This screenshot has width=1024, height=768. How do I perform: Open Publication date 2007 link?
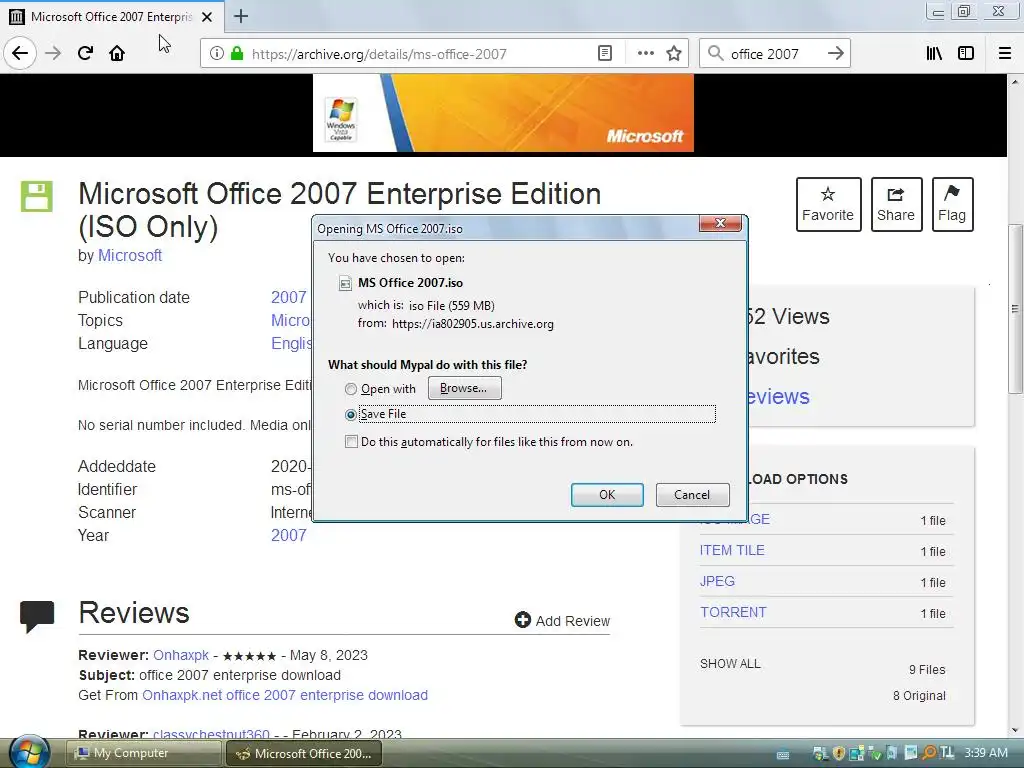pos(289,297)
